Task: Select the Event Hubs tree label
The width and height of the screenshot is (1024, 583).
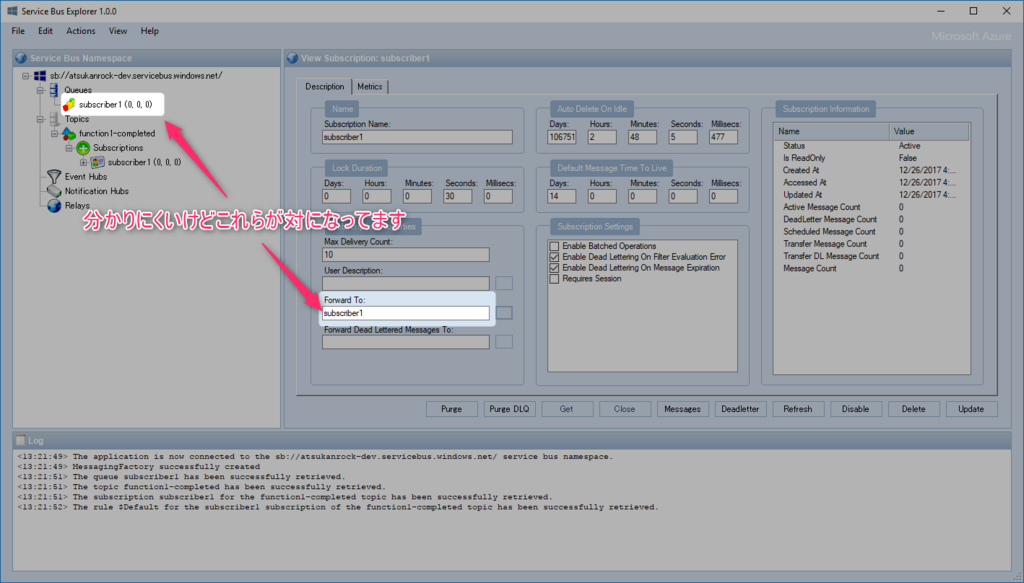Action: [x=86, y=177]
